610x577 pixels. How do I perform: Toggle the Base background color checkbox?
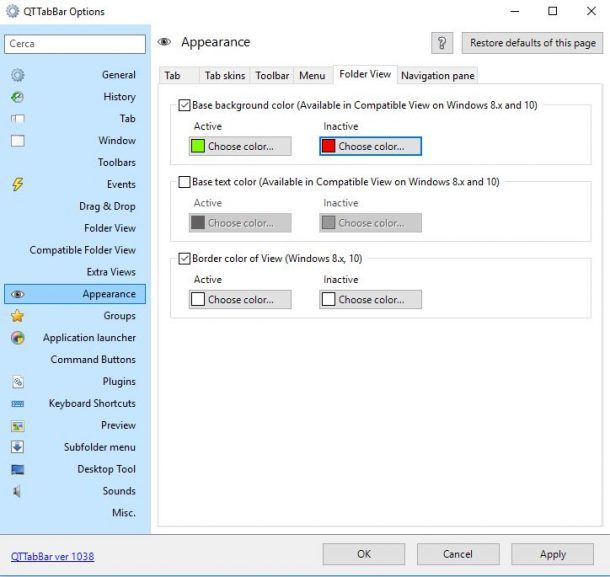(184, 105)
